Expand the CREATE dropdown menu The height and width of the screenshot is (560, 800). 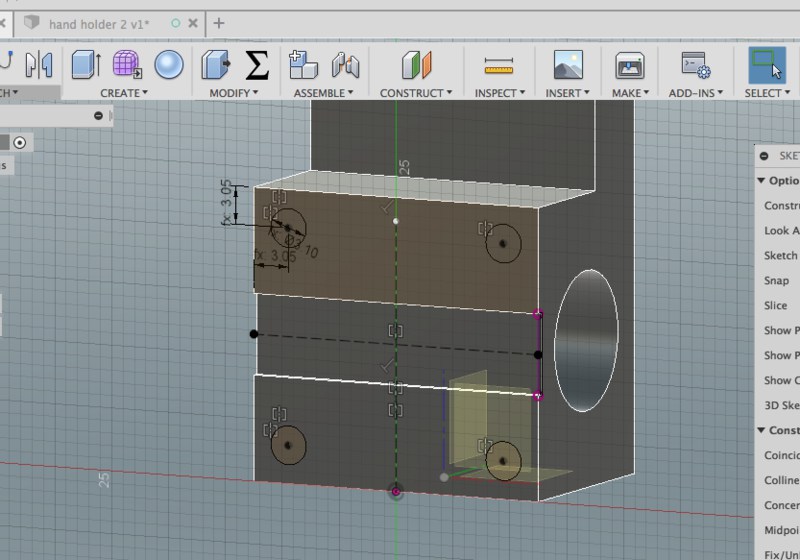[x=123, y=93]
